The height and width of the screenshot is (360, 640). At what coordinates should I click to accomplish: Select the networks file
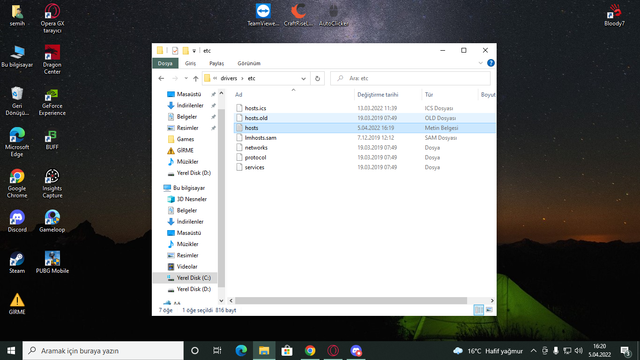[x=256, y=147]
